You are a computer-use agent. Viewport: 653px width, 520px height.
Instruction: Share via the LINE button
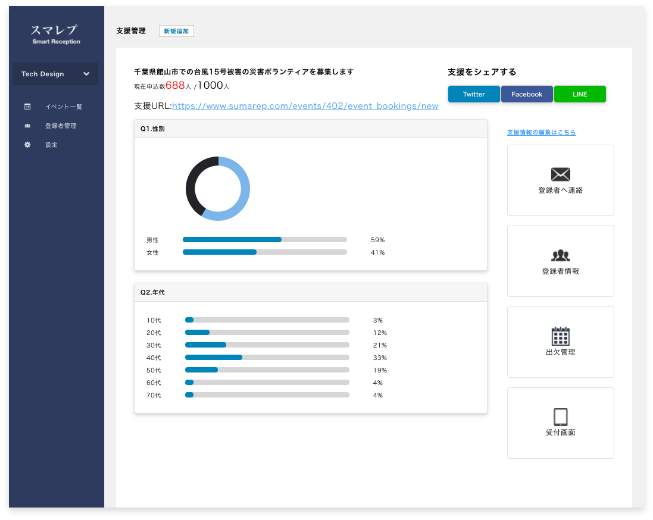coord(580,94)
